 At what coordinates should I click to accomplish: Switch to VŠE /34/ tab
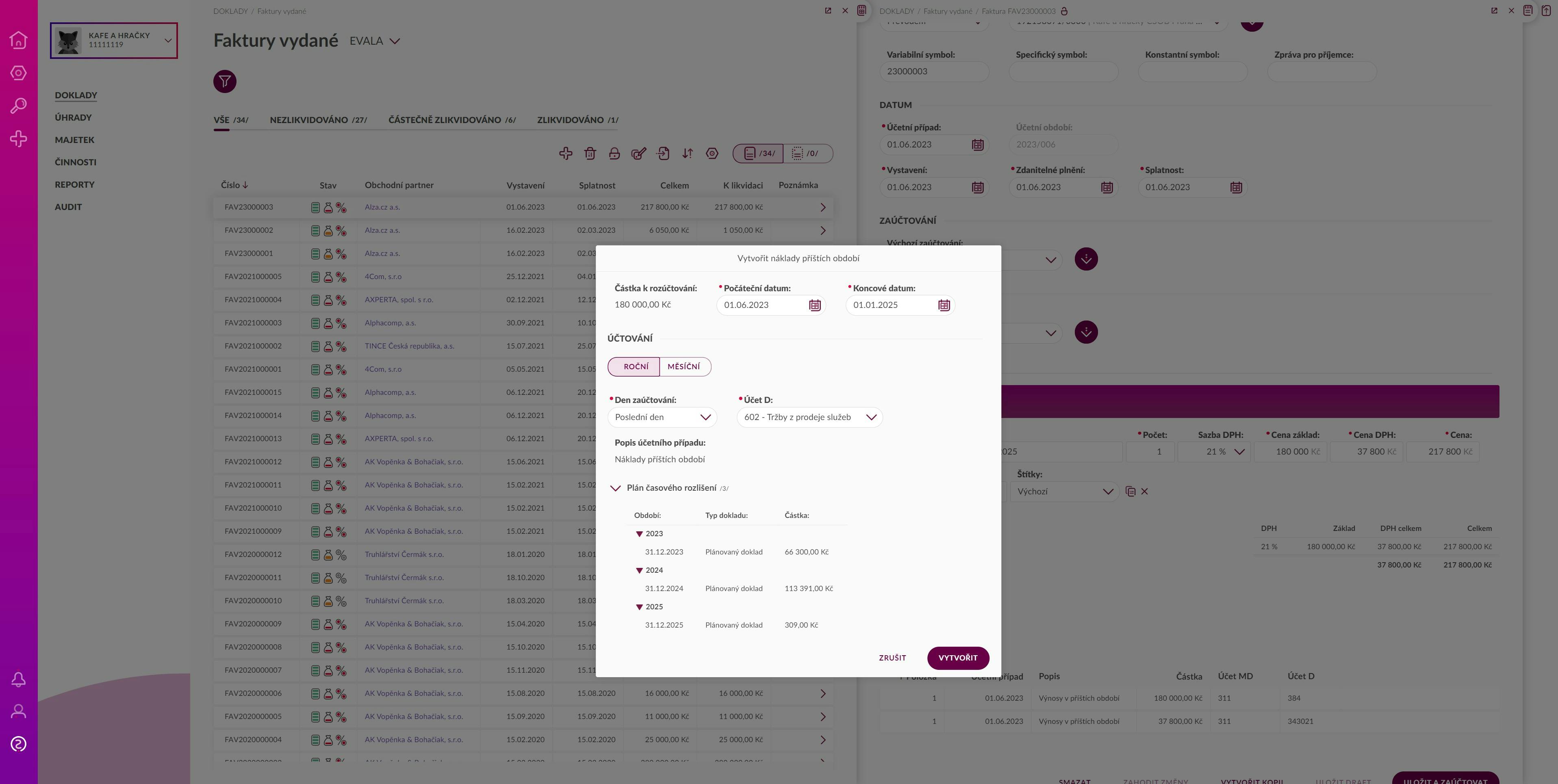[230, 120]
